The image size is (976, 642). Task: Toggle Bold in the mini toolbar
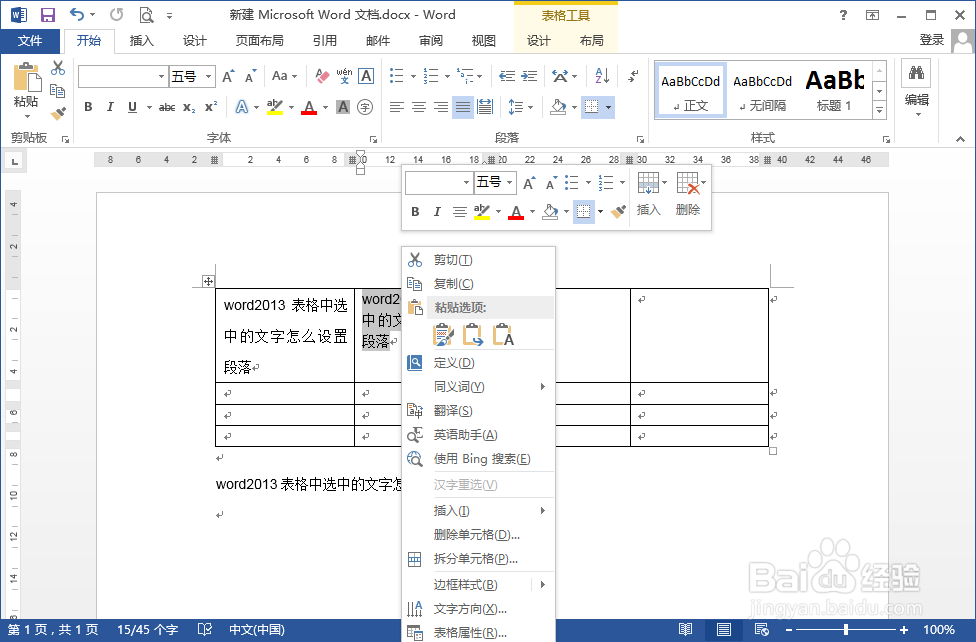click(415, 212)
